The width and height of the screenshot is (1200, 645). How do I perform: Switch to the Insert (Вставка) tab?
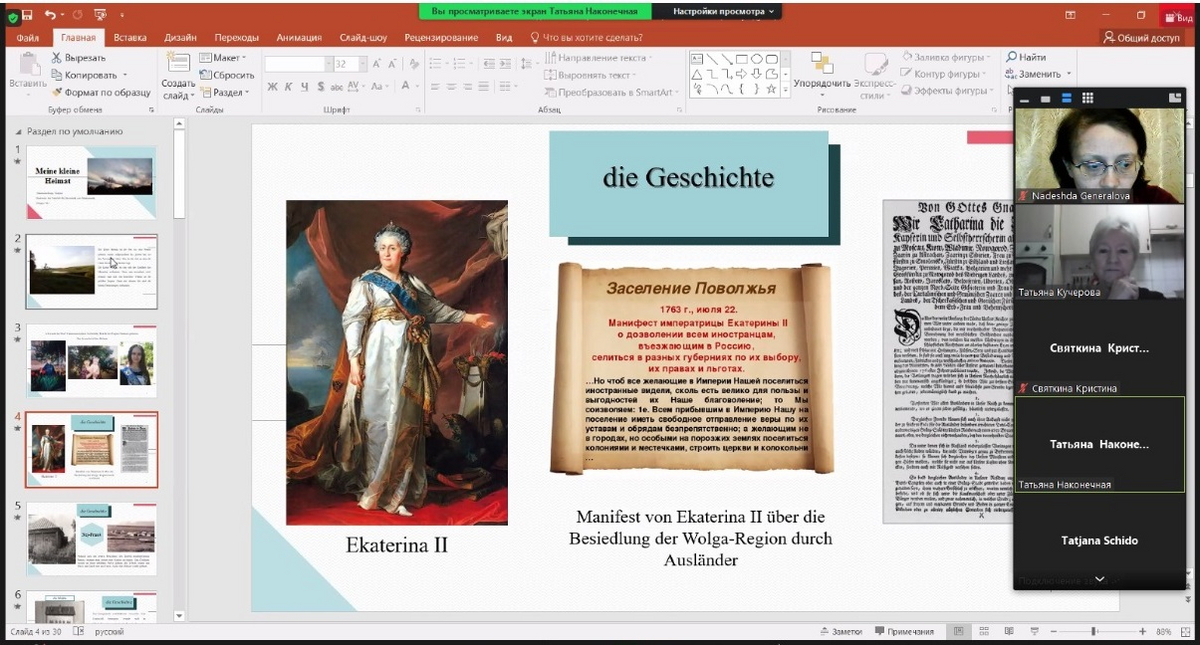[x=130, y=37]
